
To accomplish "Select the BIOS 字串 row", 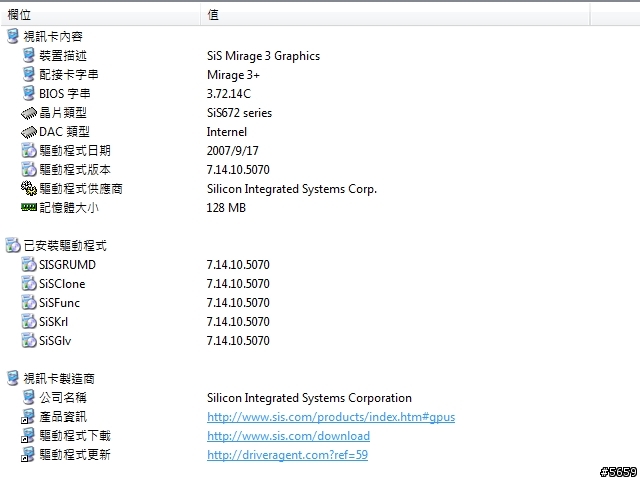I will click(x=320, y=94).
